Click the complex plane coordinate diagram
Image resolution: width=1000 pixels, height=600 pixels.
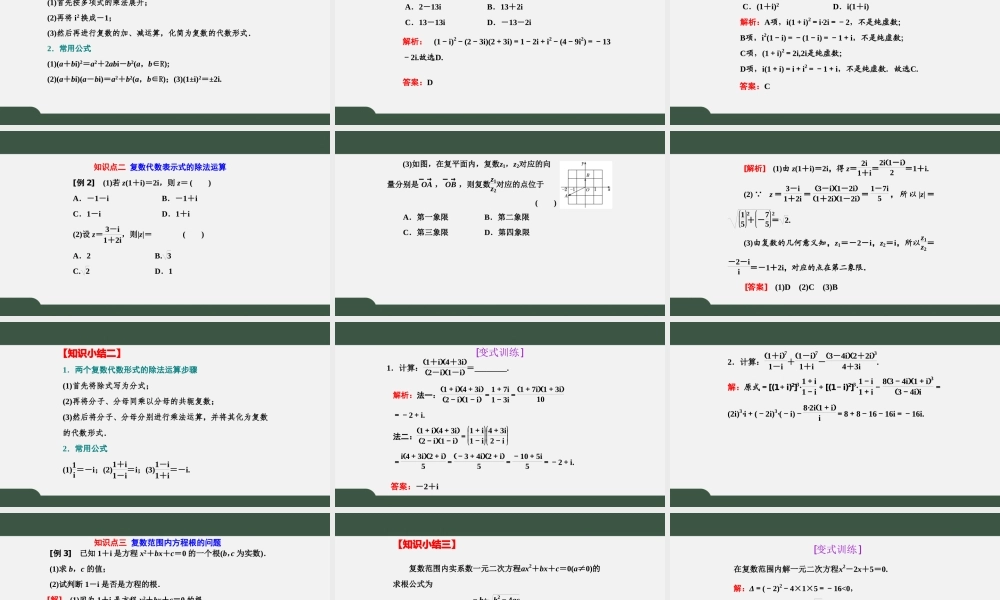point(585,185)
